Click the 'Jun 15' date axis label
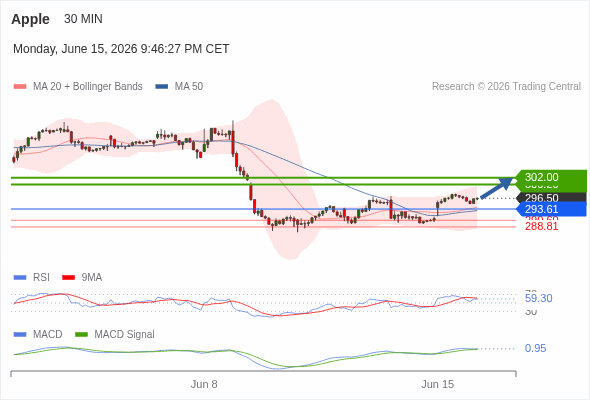590x400 pixels. click(438, 384)
